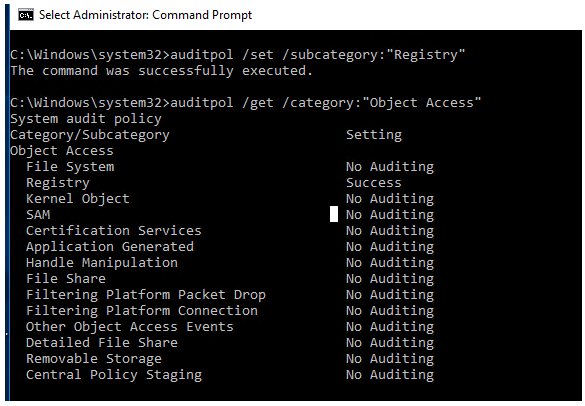
Task: Click the 'Setting' column header text
Action: coord(374,135)
